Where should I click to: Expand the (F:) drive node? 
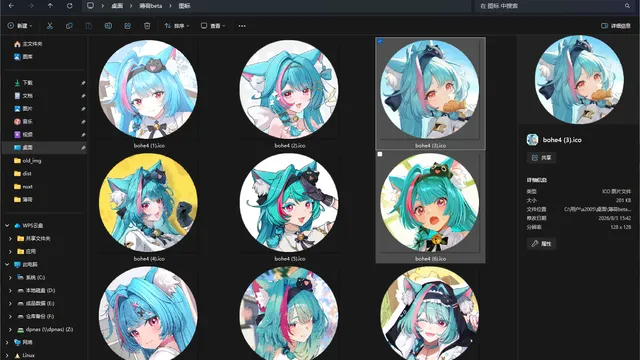tap(11, 316)
